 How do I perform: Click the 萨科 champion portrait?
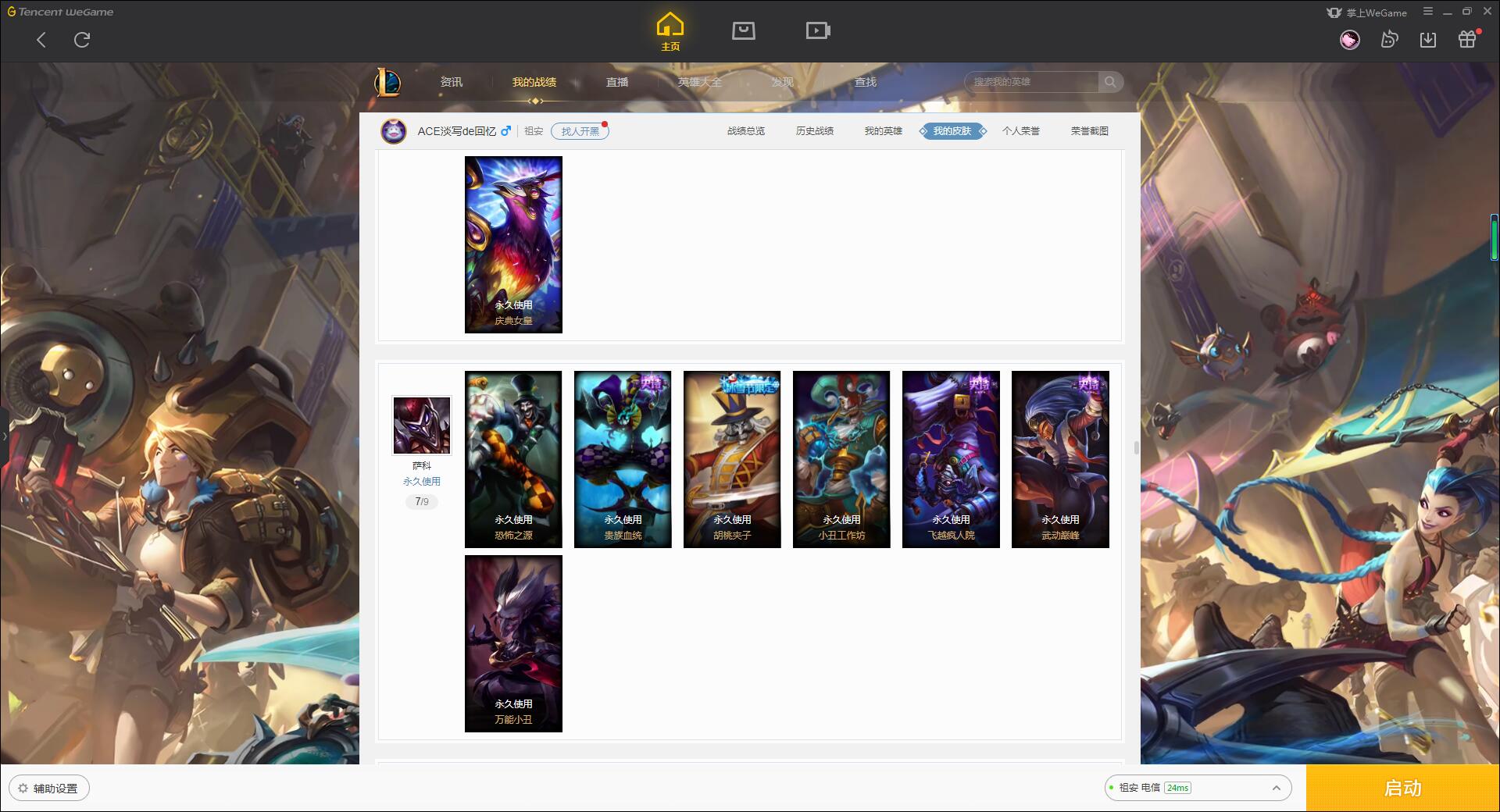pos(422,426)
